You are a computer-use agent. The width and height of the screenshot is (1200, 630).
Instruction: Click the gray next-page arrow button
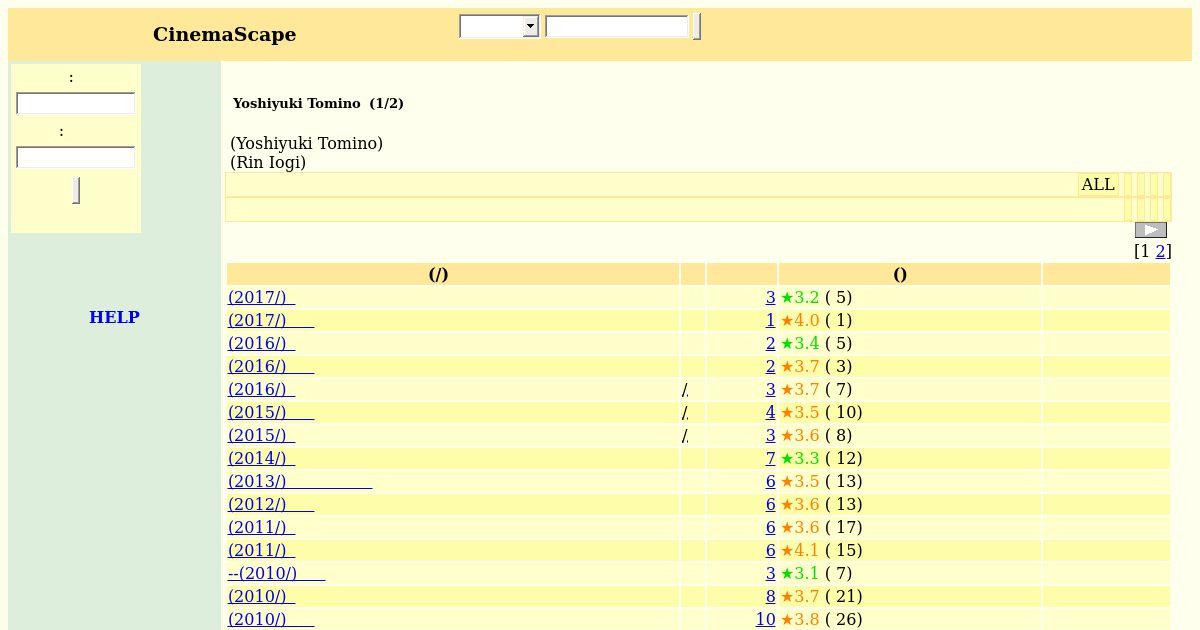point(1151,230)
